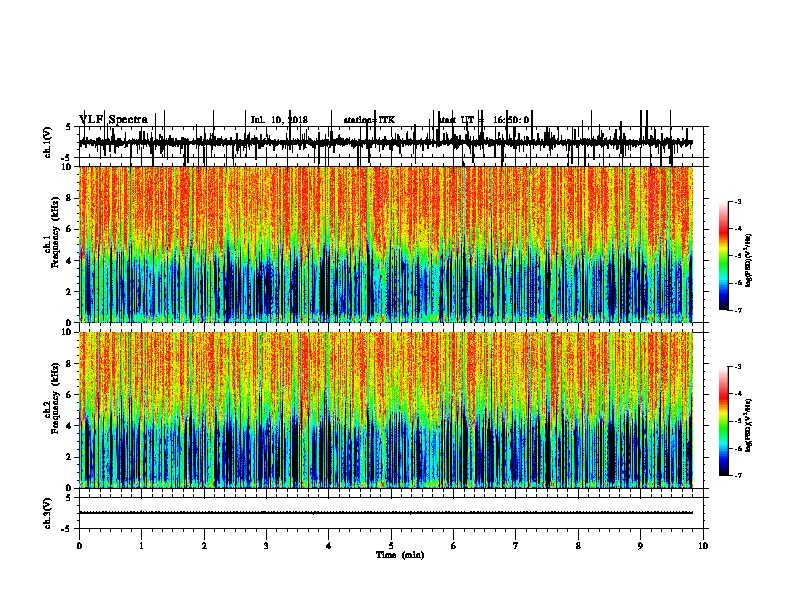The height and width of the screenshot is (612, 792).
Task: Click the "ch.1(V)" waveform axis label
Action: [x=48, y=142]
